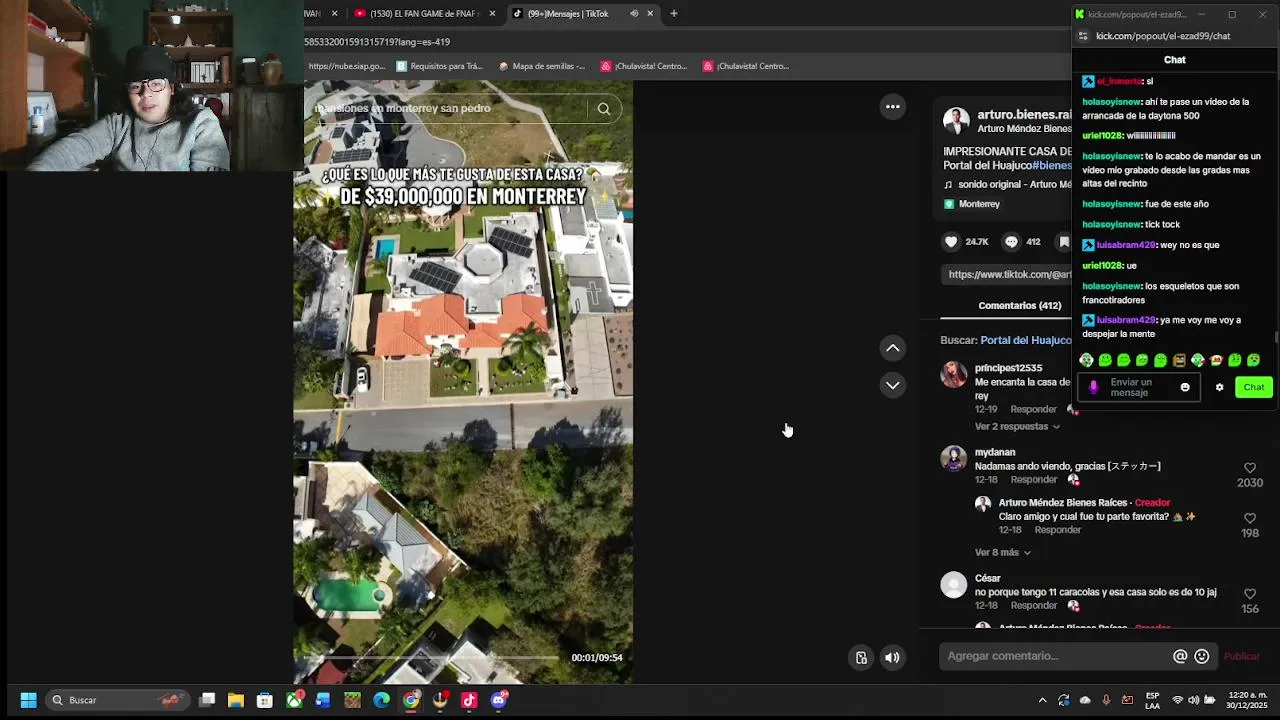Open 'Mapa de semillas' bookmark
1280x720 pixels.
541,66
